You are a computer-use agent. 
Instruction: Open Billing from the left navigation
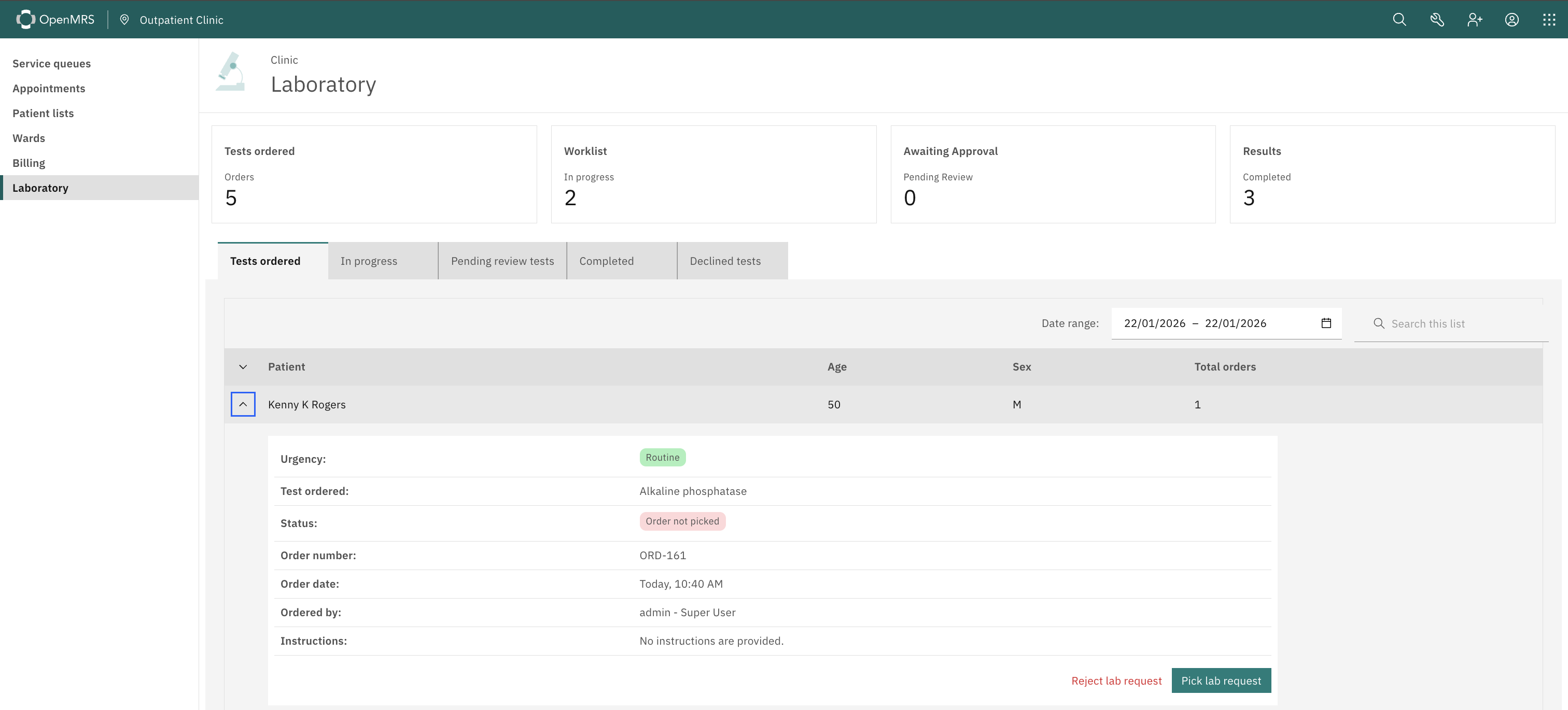[x=29, y=163]
